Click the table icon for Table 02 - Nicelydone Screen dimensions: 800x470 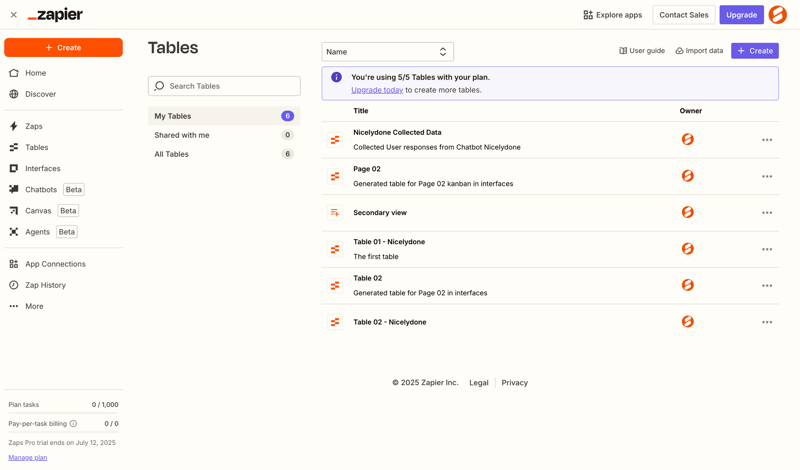335,322
